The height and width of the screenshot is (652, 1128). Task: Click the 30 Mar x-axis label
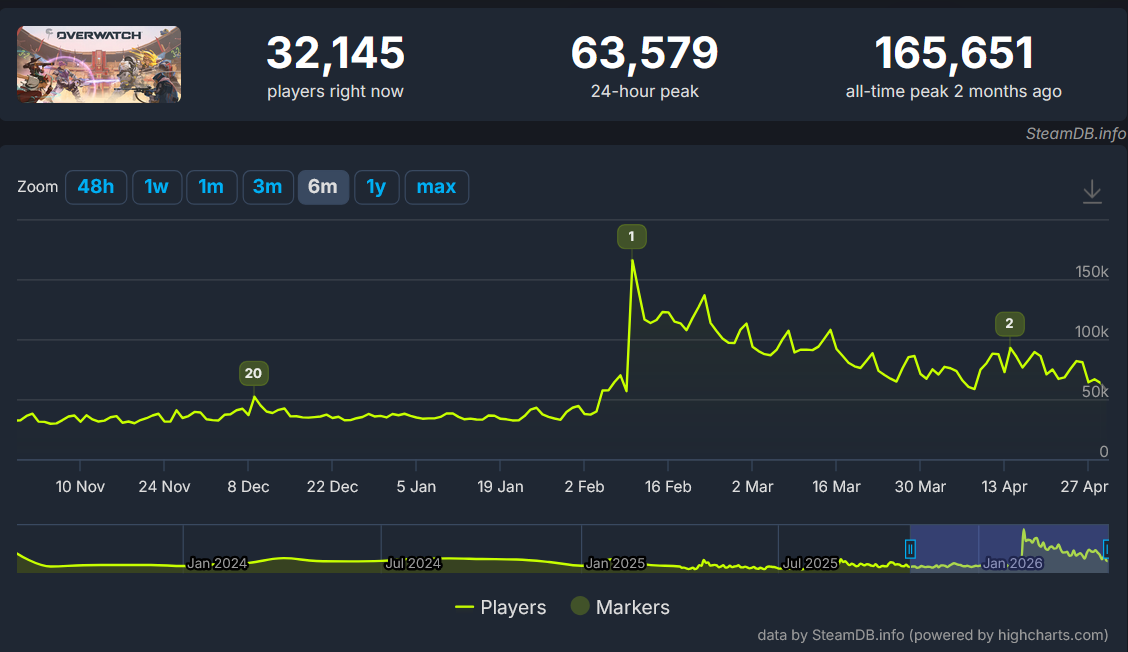(x=920, y=486)
